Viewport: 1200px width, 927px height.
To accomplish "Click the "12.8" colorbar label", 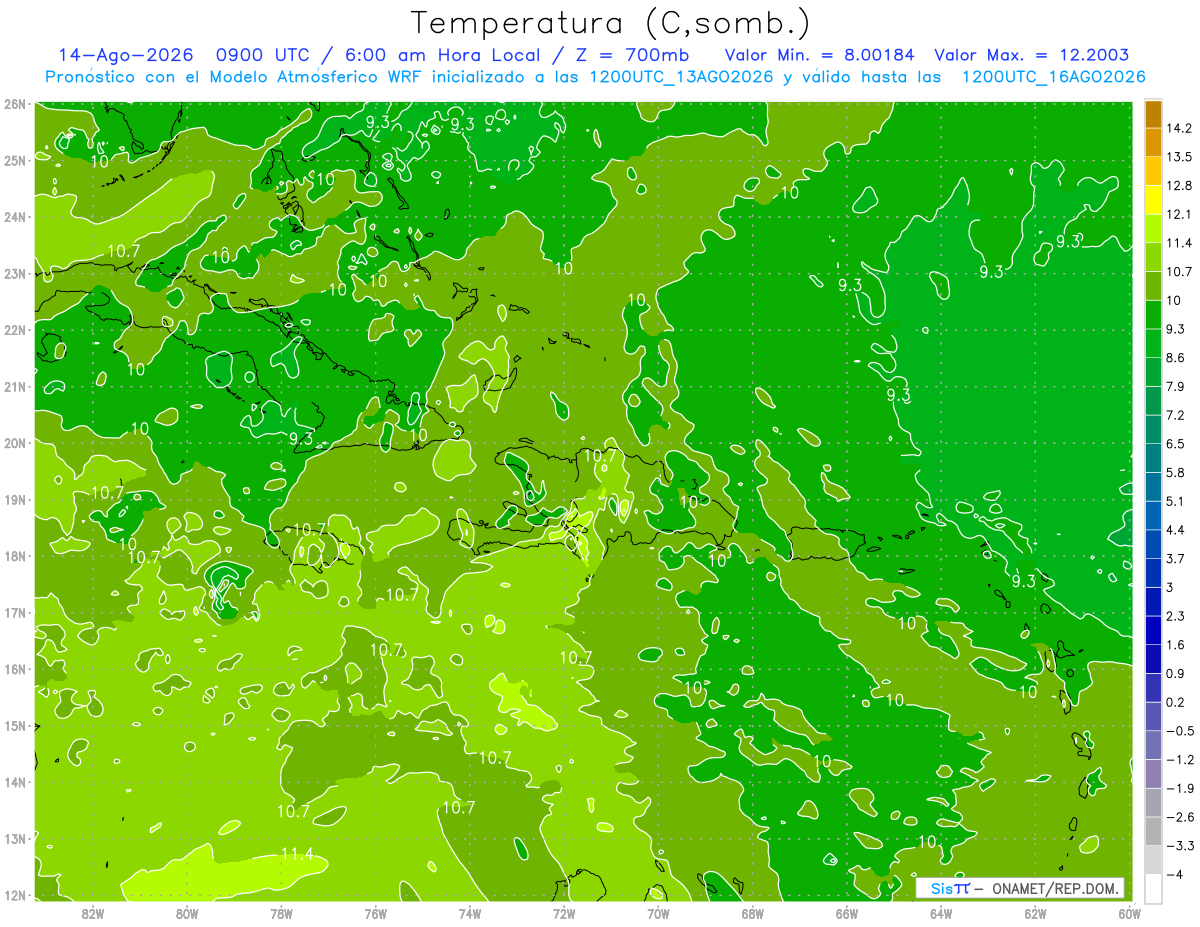I will pos(1180,186).
